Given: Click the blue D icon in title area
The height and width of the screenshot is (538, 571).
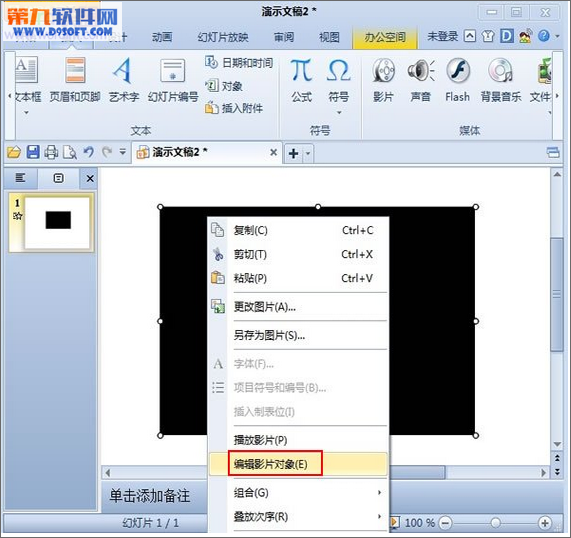Looking at the screenshot, I should pyautogui.click(x=507, y=36).
